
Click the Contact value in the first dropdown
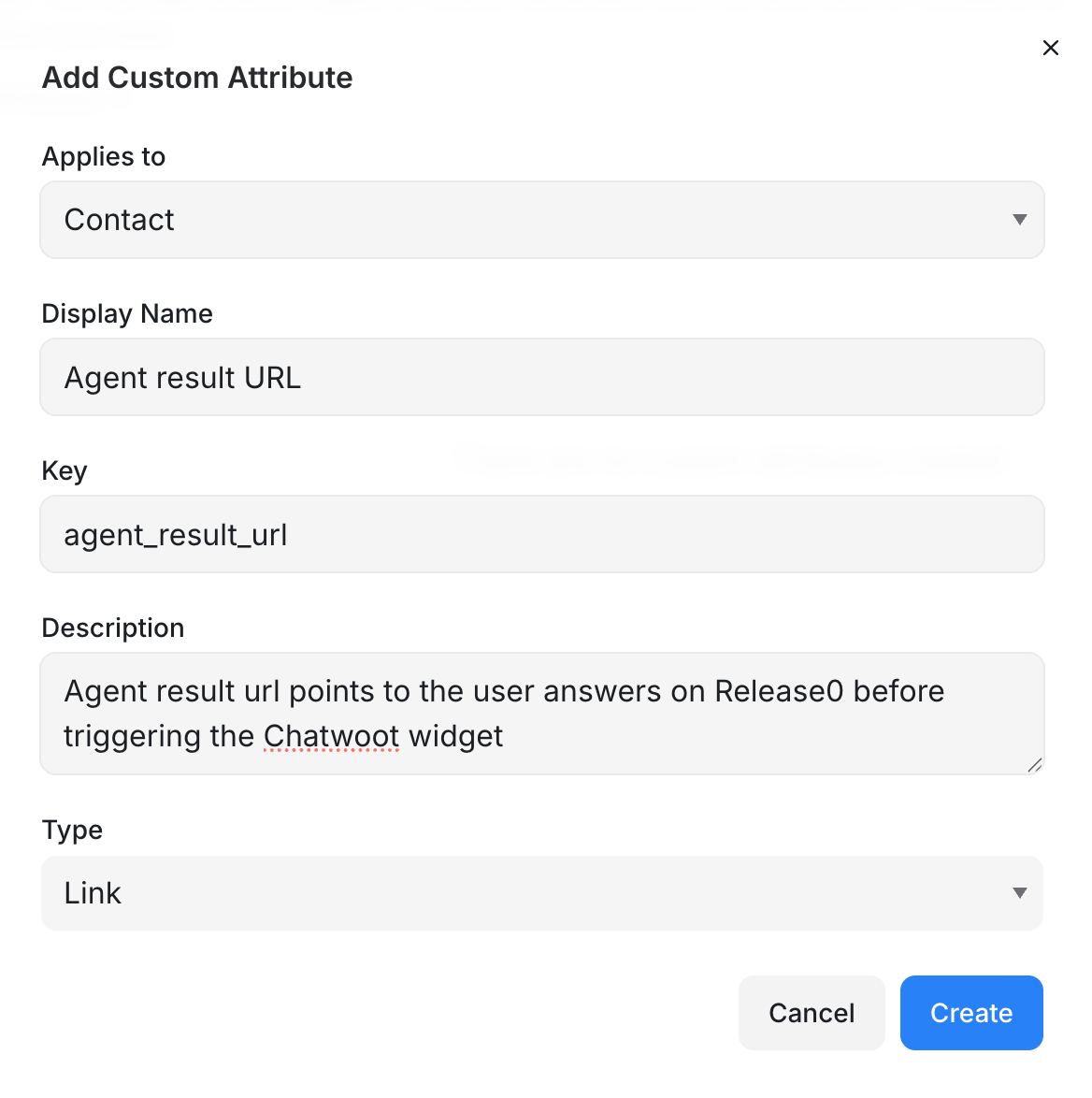point(119,220)
